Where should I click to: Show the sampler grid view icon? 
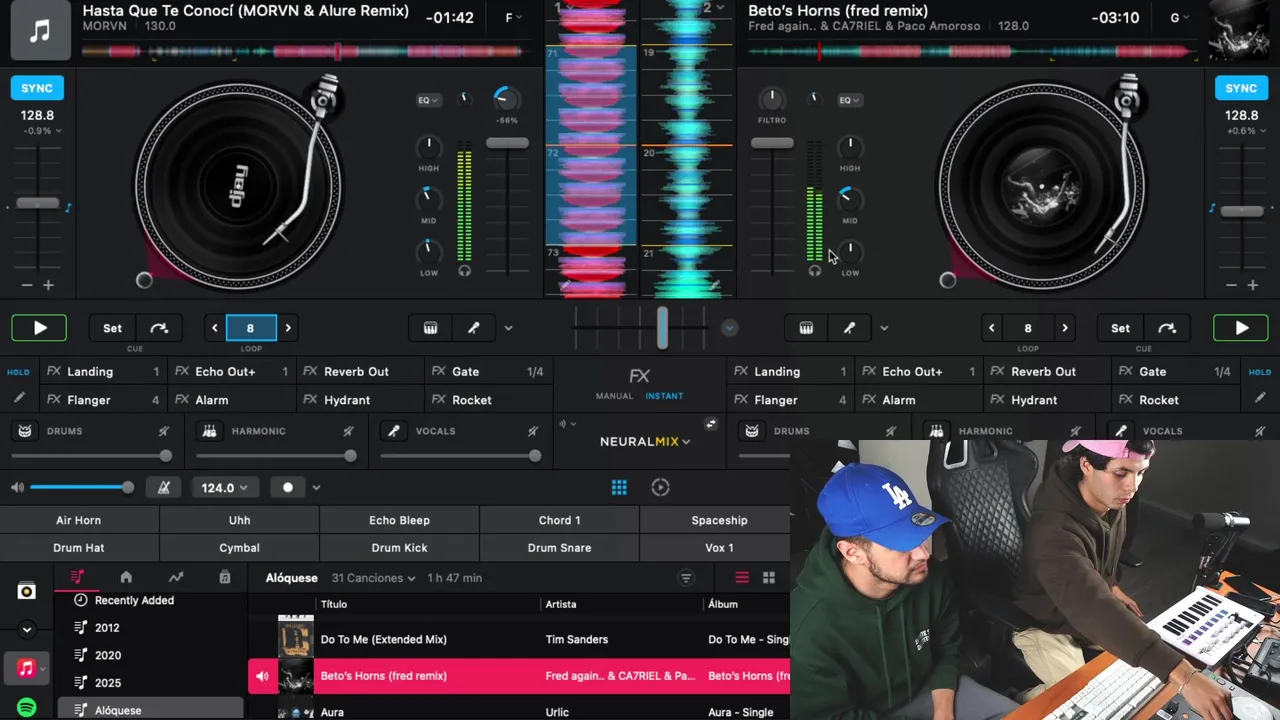pos(619,488)
